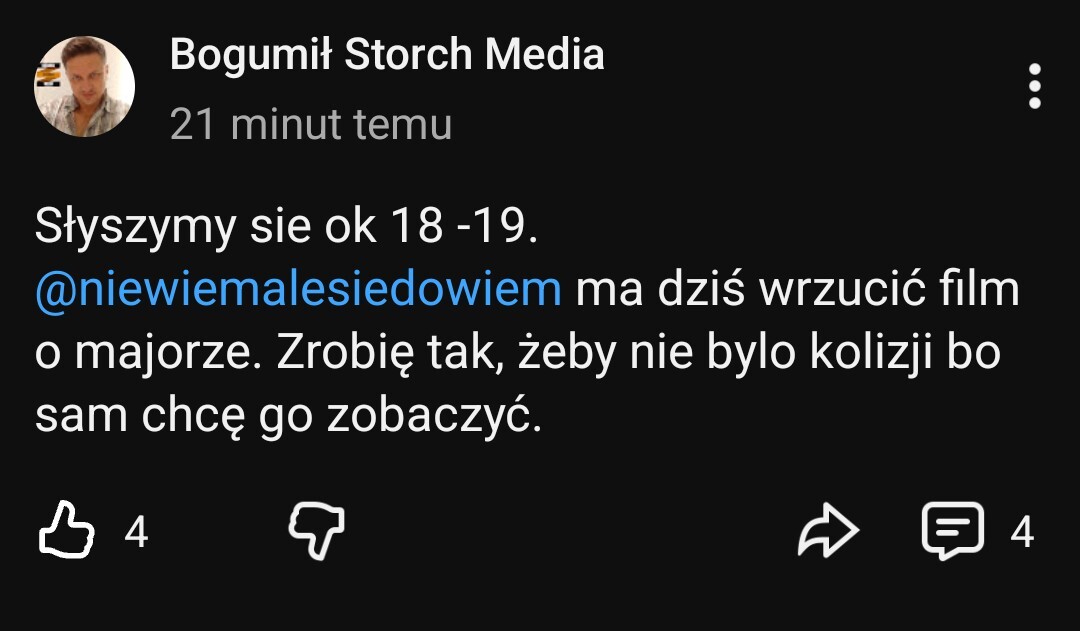Open post at 'Słyszymy sie ok 18 -19.'
This screenshot has width=1080, height=631.
pyautogui.click(x=286, y=225)
